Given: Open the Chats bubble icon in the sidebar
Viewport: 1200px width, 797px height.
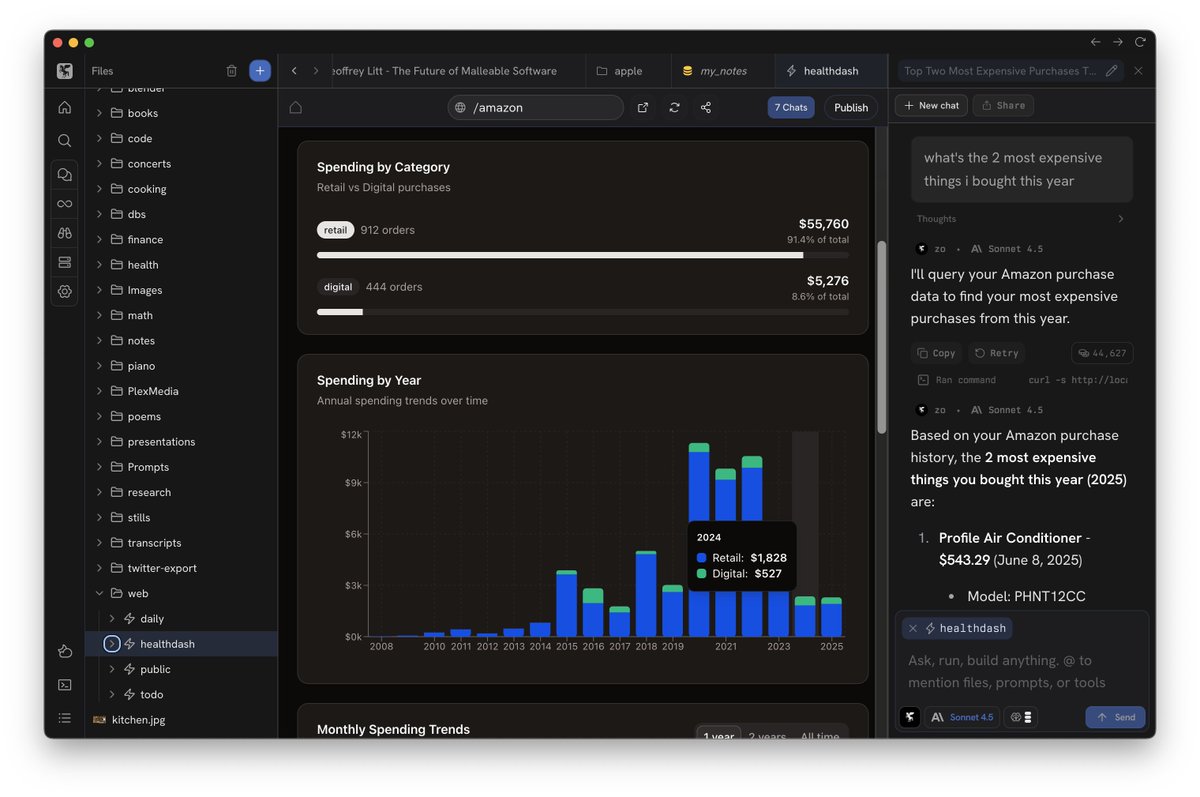Looking at the screenshot, I should 65,174.
